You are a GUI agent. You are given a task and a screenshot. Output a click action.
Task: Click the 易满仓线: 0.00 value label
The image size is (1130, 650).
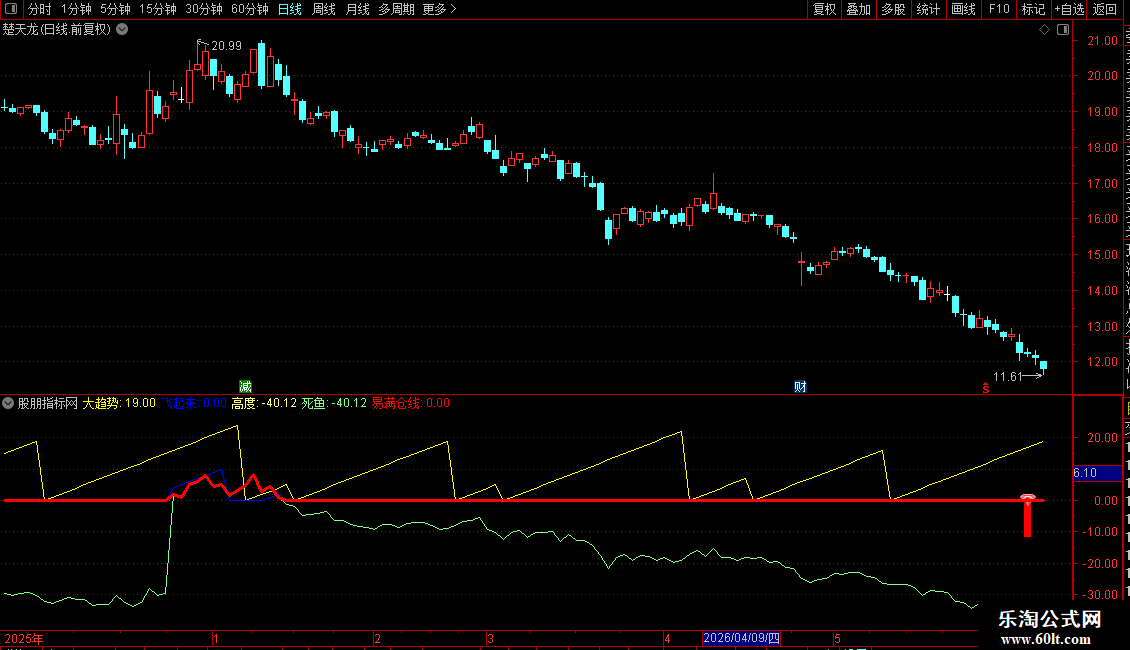411,404
